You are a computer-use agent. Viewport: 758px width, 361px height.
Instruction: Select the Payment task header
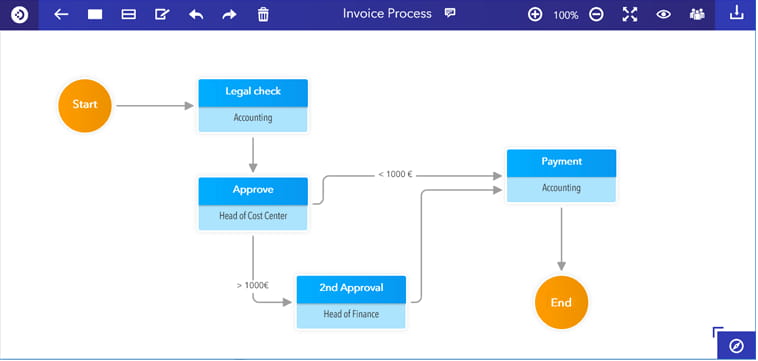[561, 163]
